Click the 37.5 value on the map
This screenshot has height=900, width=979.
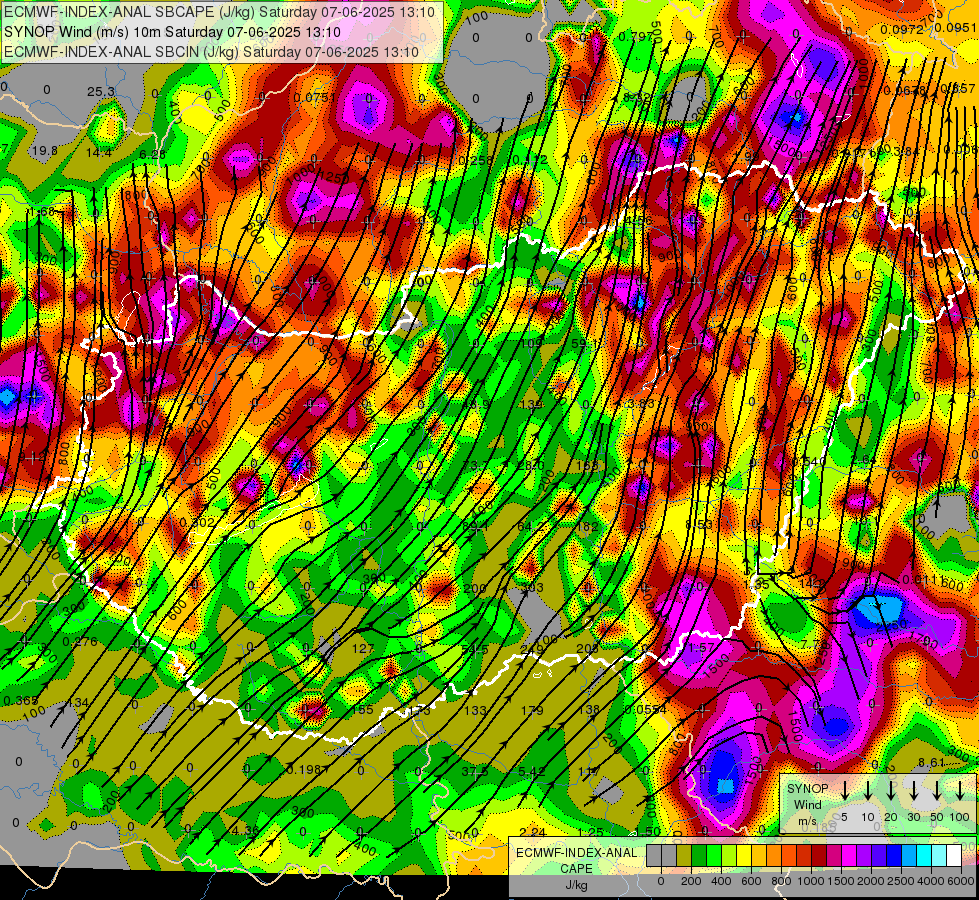(x=475, y=771)
